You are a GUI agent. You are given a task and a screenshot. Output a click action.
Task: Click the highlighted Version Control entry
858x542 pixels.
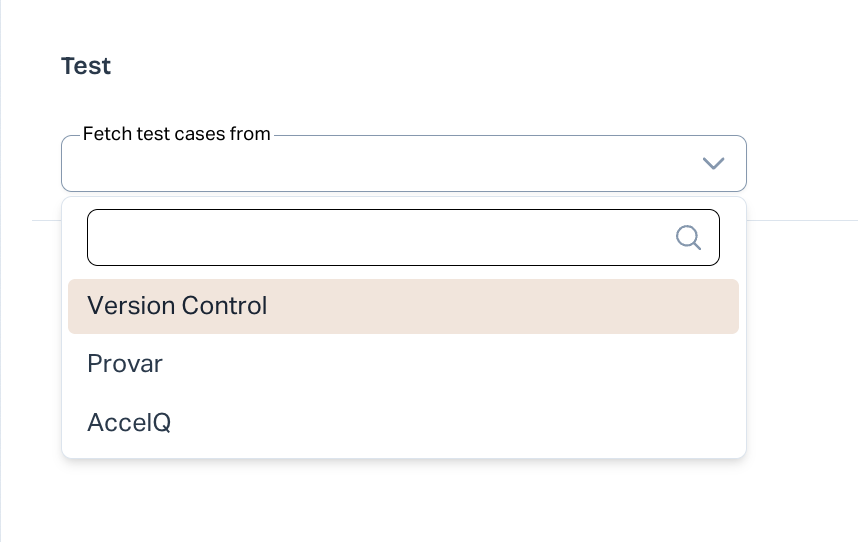click(x=178, y=306)
